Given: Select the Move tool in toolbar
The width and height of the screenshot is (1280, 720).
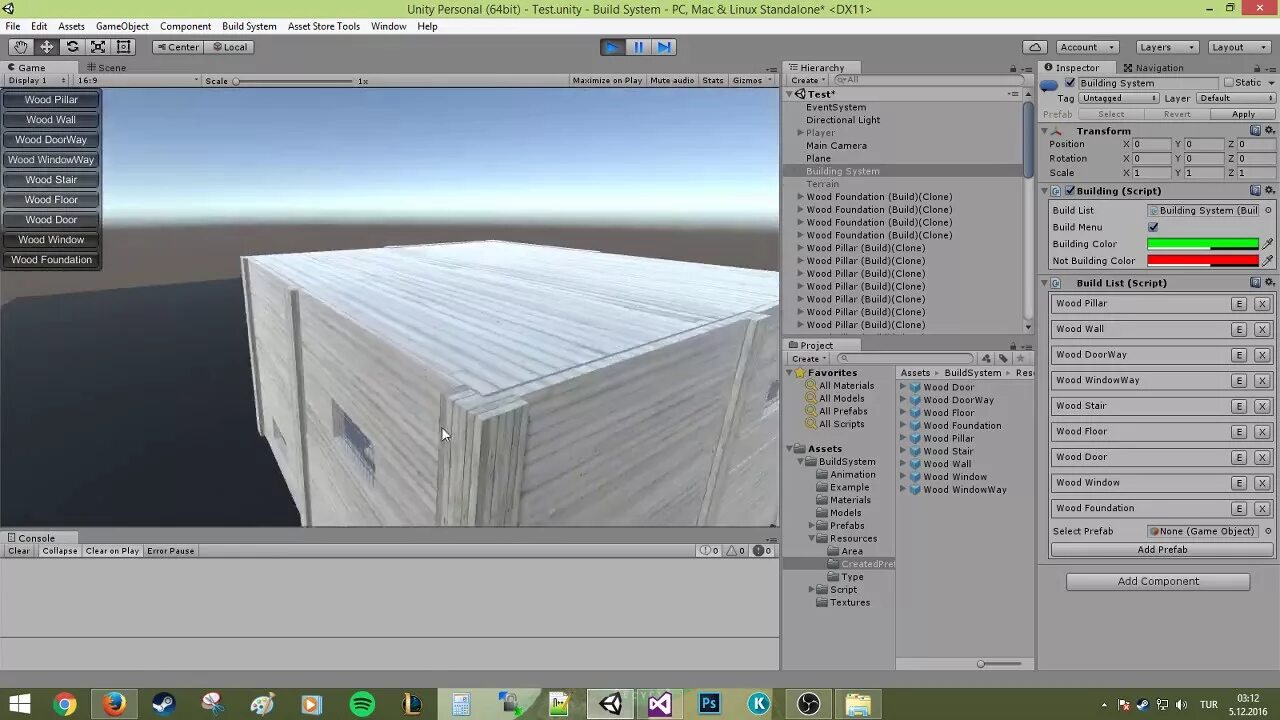Looking at the screenshot, I should [x=47, y=47].
